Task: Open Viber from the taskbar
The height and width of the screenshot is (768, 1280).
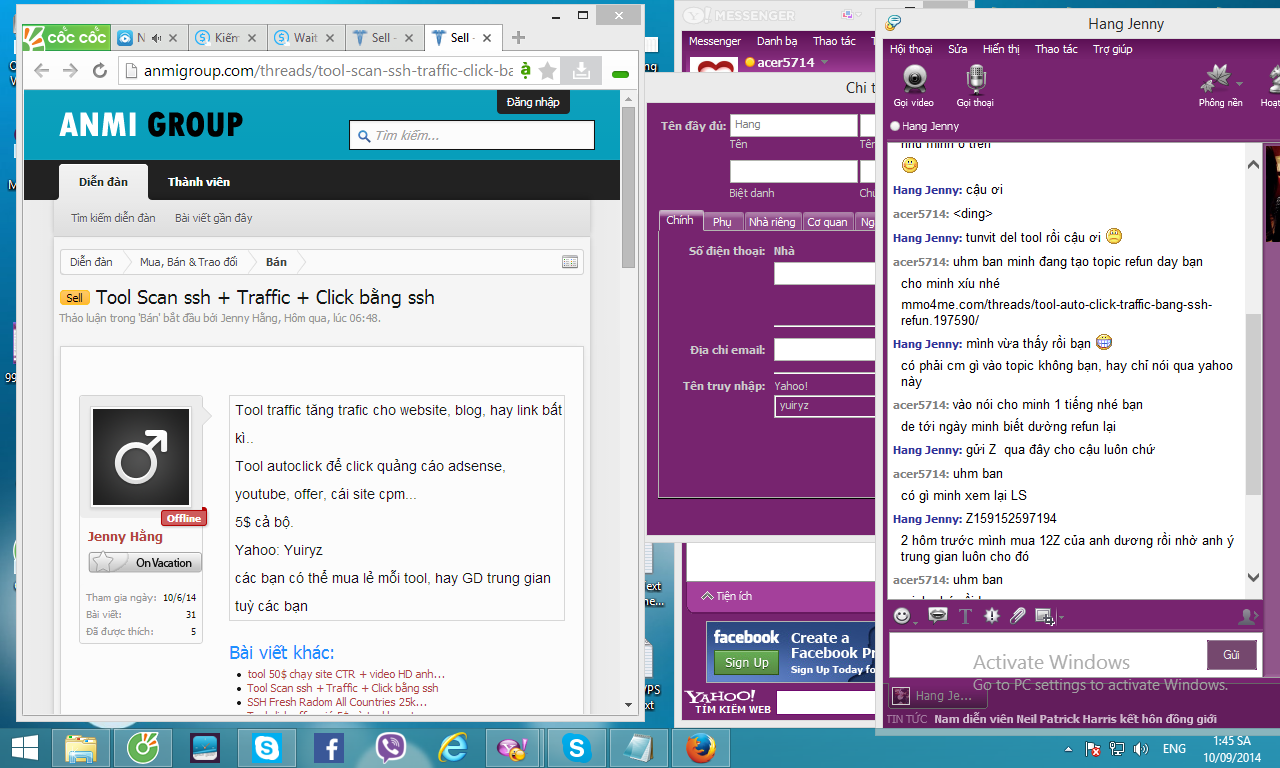Action: click(x=391, y=748)
